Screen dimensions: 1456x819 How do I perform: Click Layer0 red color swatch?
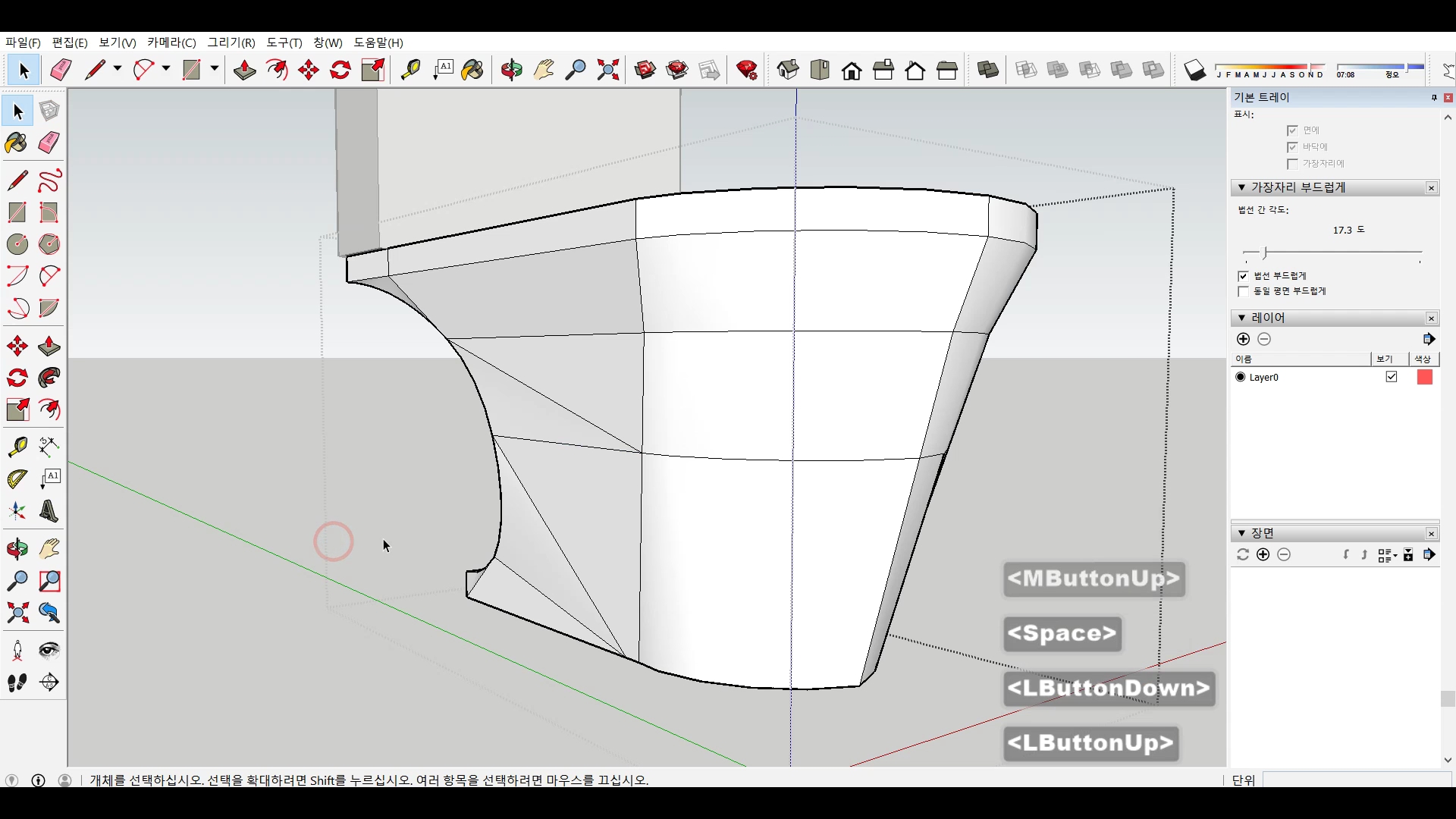click(1424, 377)
